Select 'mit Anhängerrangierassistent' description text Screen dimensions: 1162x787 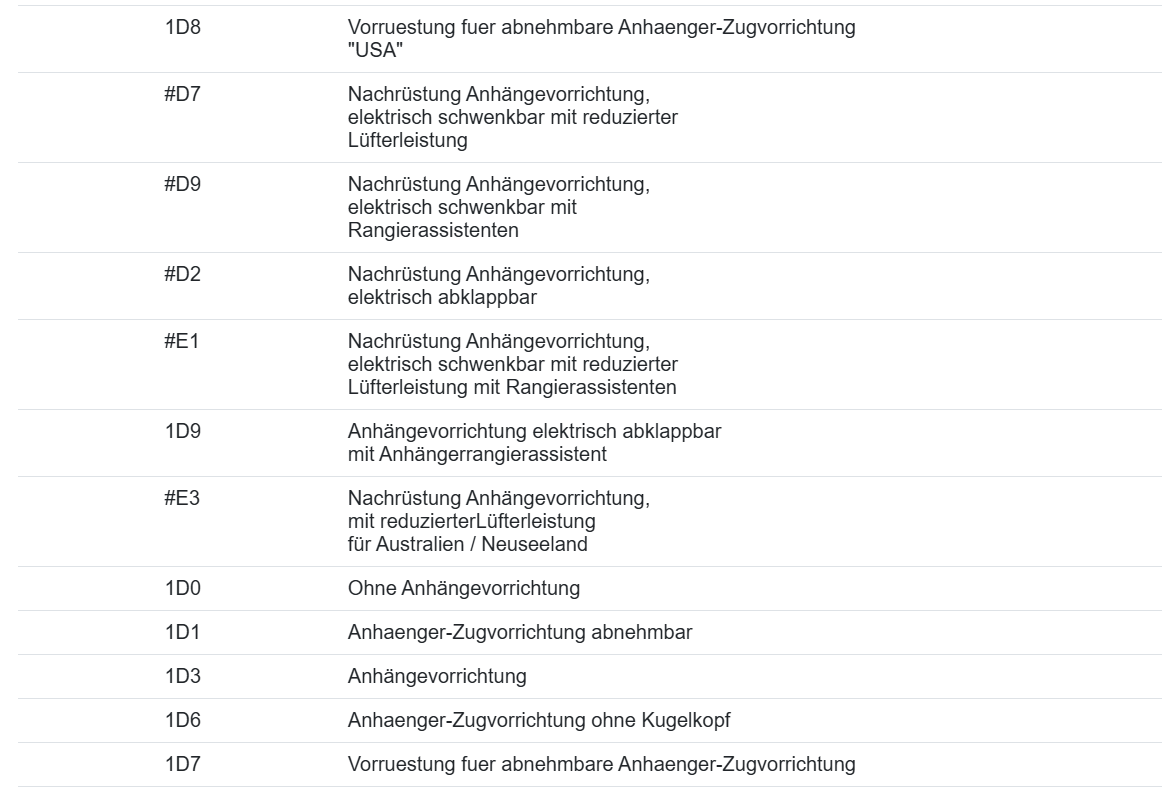[x=534, y=443]
